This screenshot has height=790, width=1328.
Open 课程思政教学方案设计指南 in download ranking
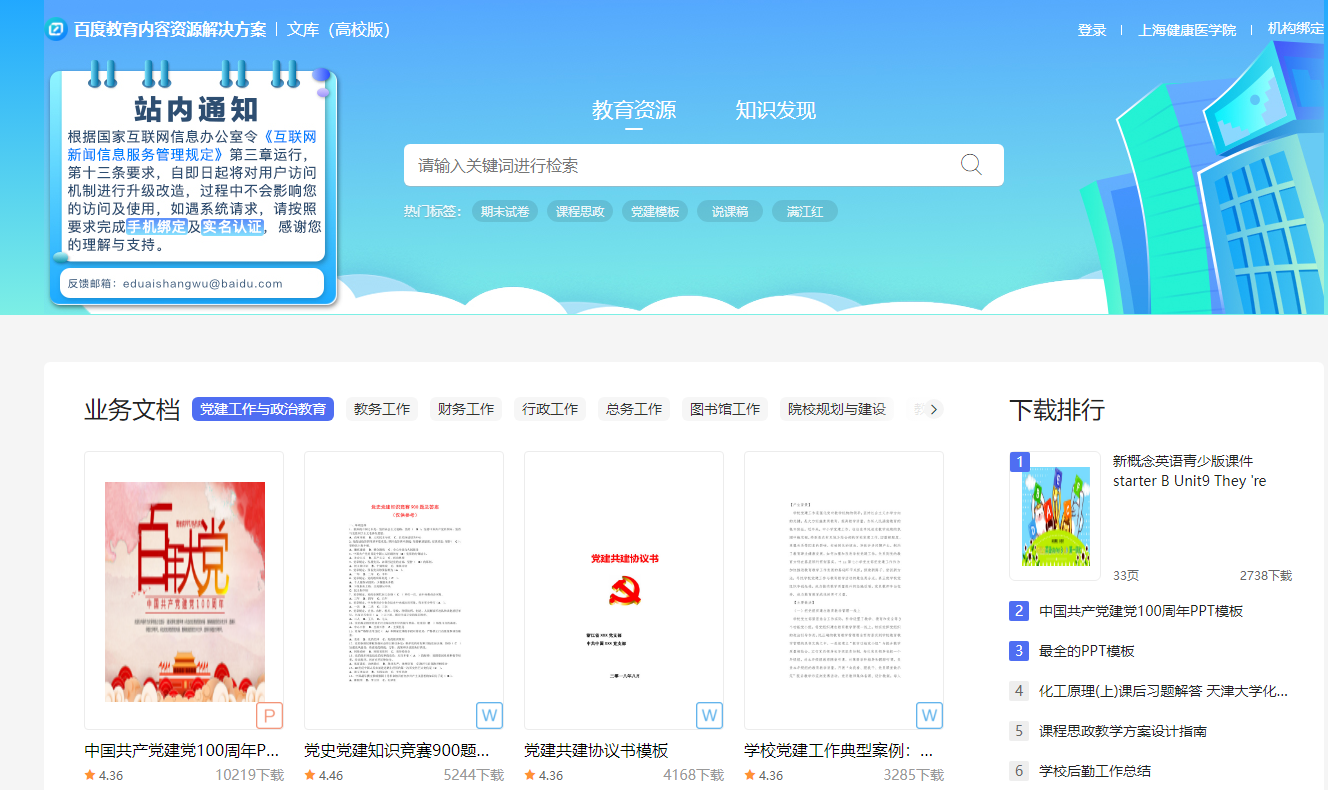(x=1122, y=731)
